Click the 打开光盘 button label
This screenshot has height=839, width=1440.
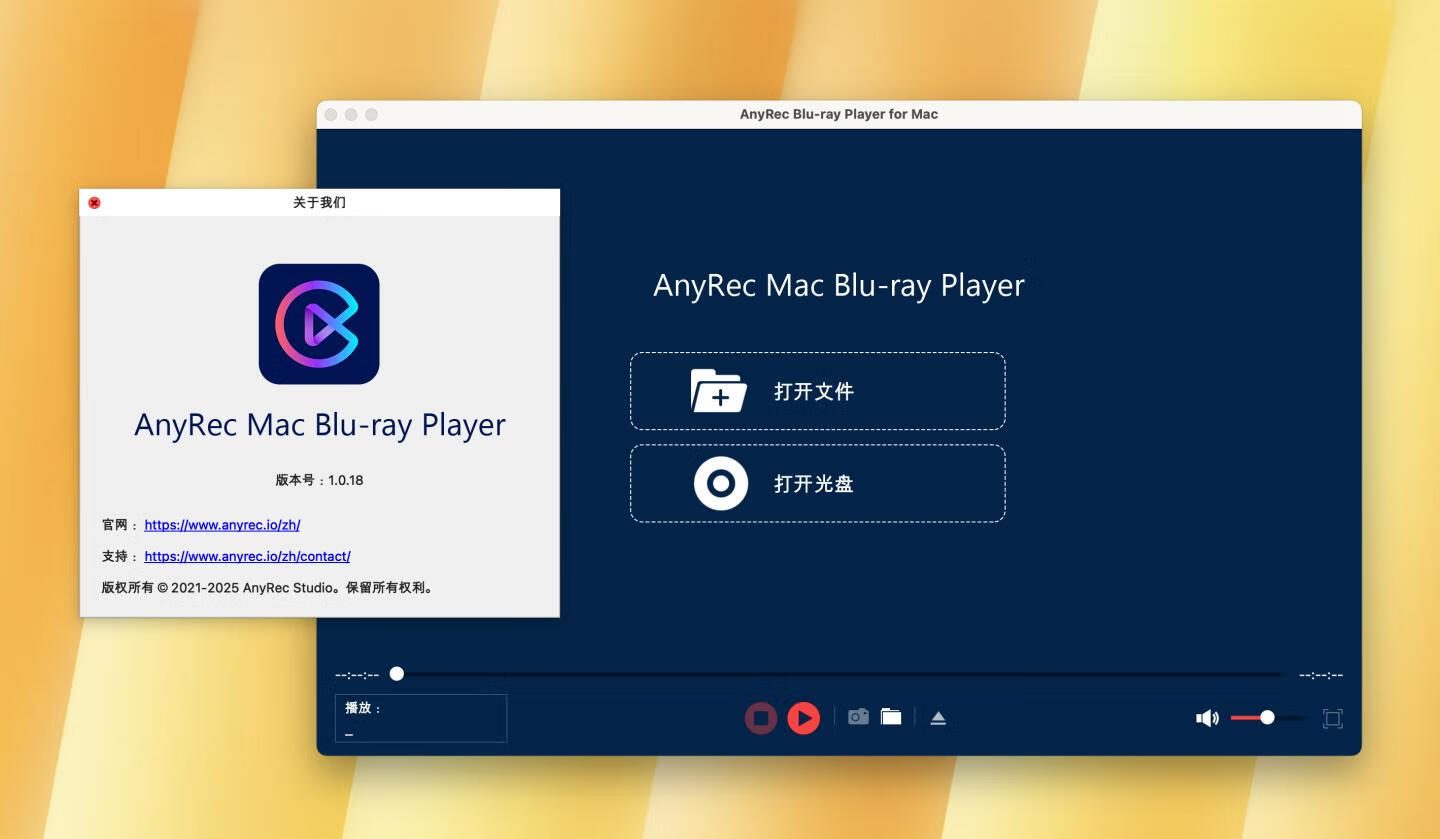814,484
